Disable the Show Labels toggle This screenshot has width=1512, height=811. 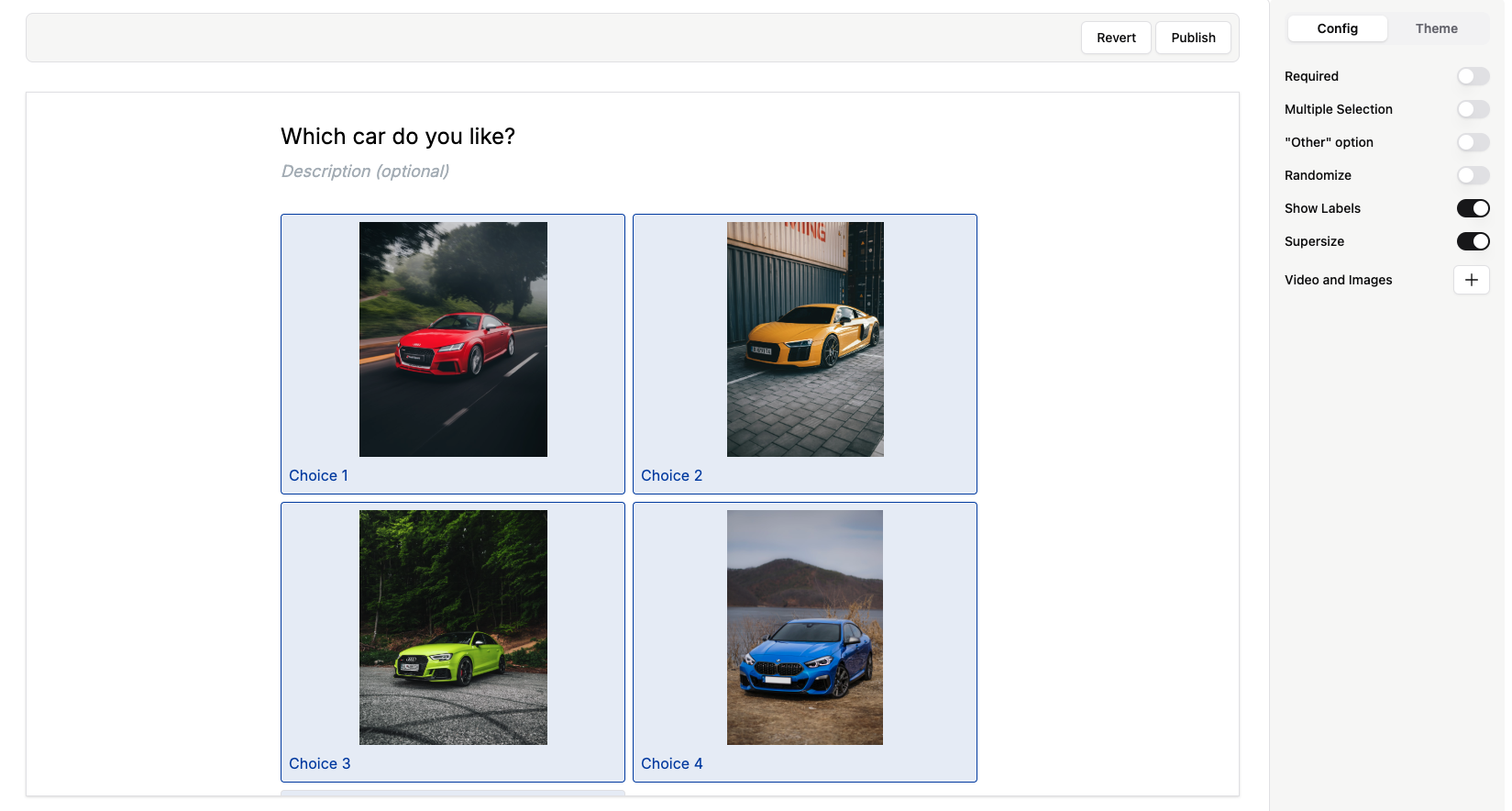tap(1473, 208)
